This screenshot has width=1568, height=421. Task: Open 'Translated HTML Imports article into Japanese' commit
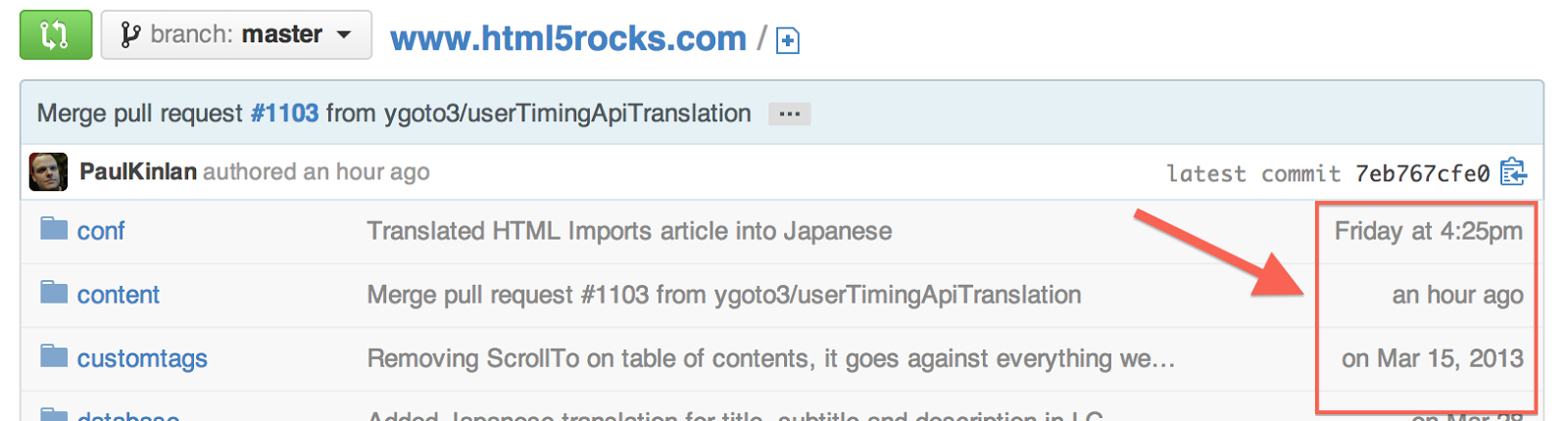(629, 231)
